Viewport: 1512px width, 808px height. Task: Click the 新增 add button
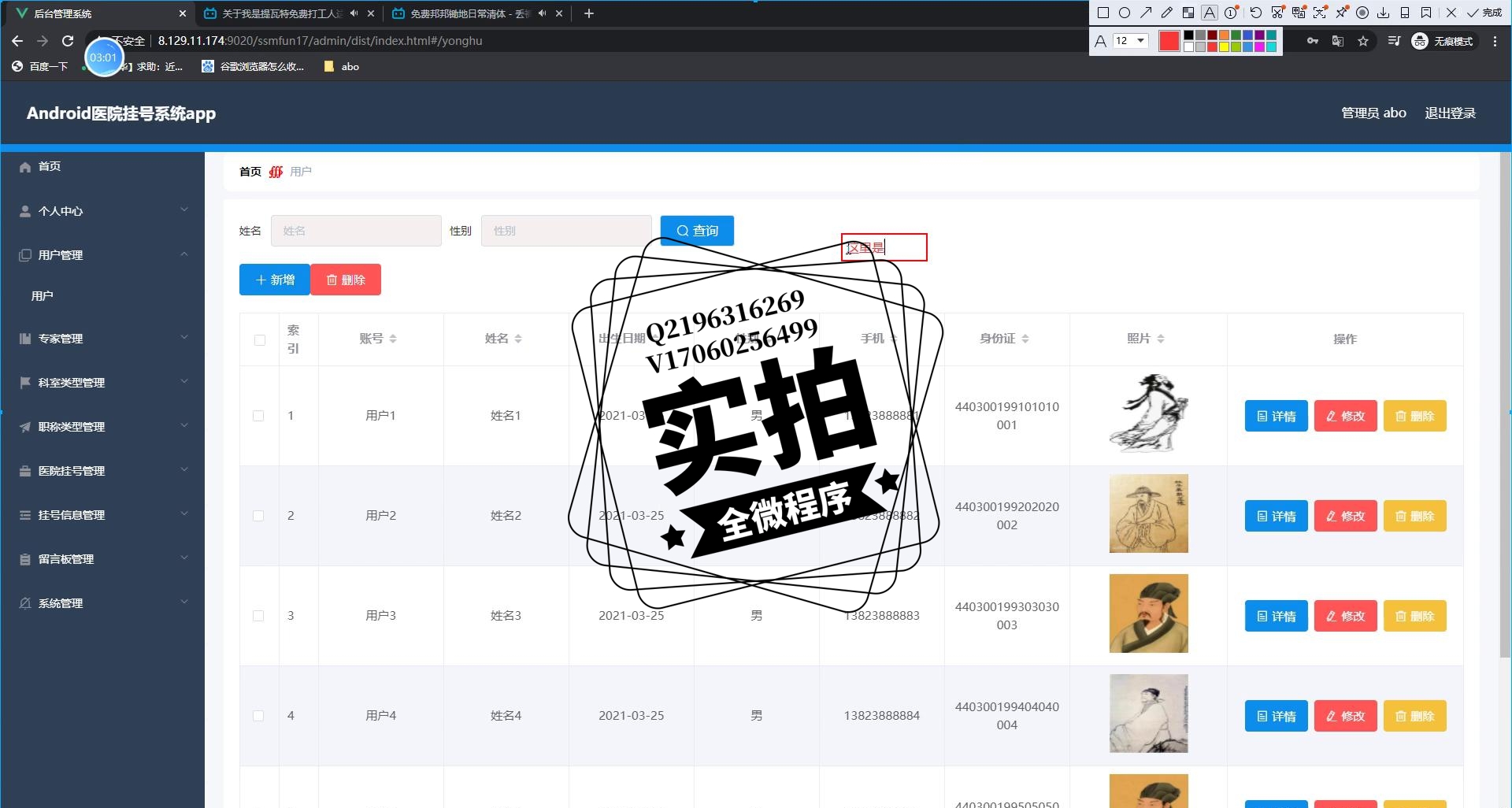(x=275, y=280)
